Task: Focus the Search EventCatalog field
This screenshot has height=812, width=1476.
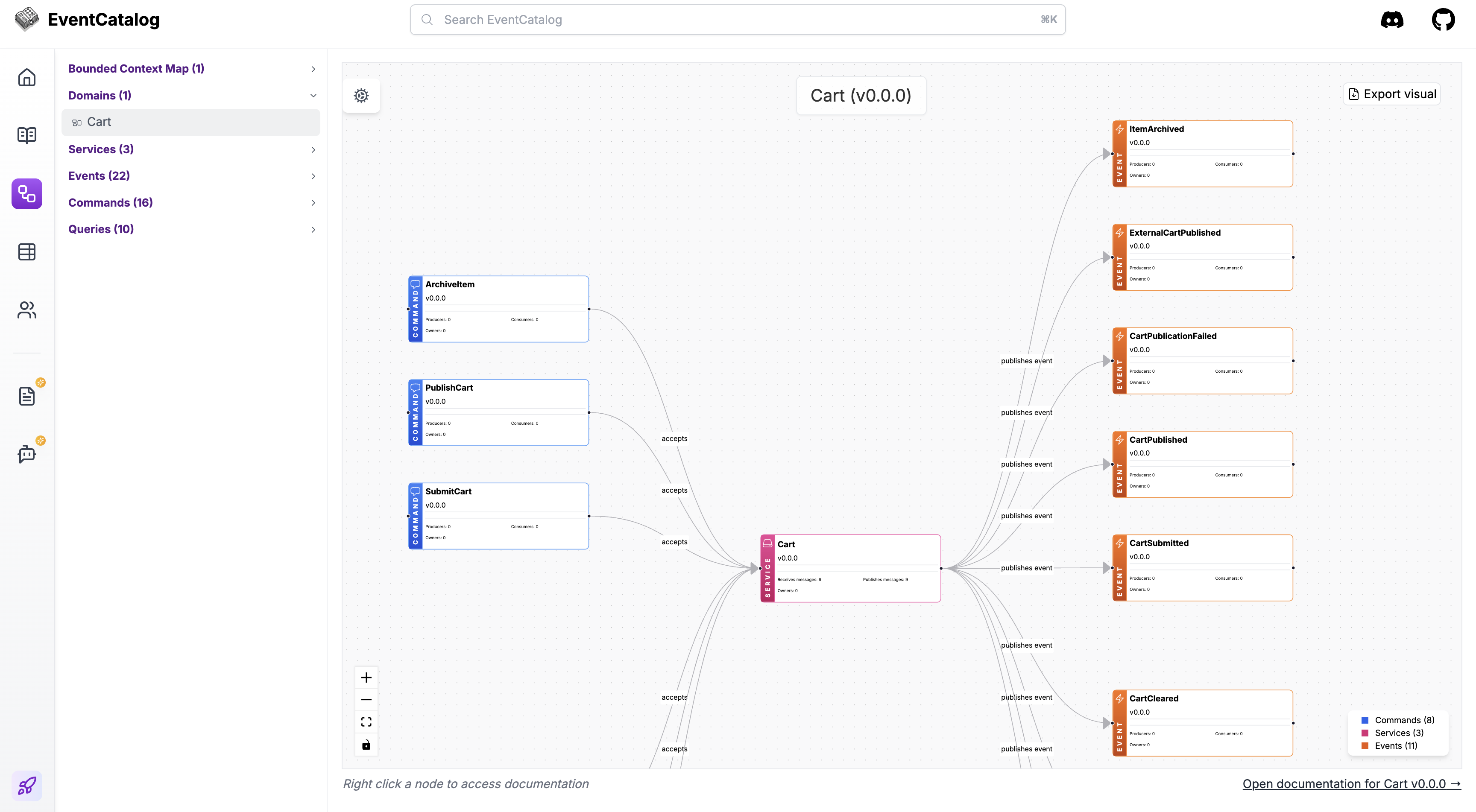Action: coord(738,20)
